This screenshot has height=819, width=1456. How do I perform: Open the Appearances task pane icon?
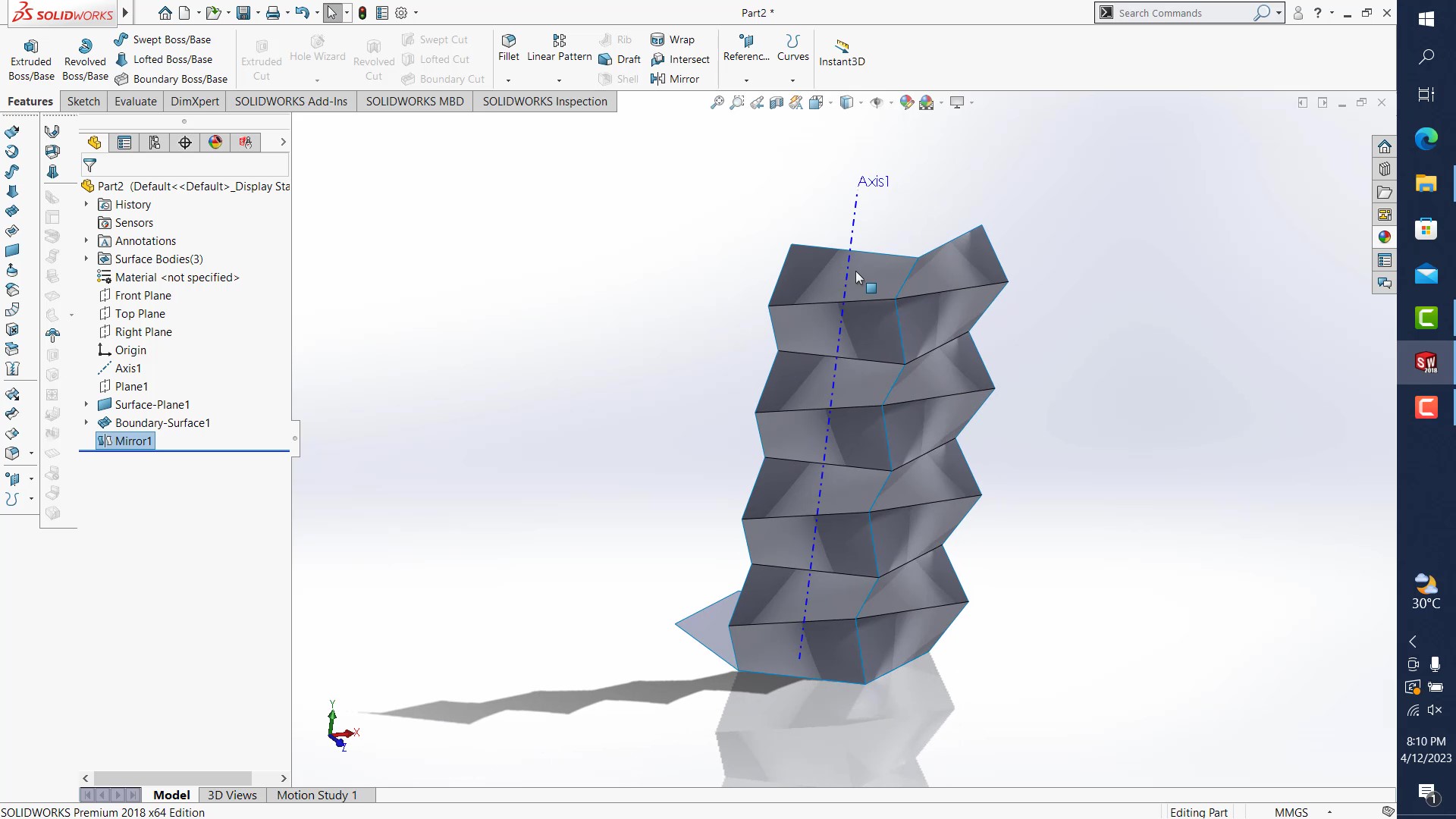click(1385, 237)
